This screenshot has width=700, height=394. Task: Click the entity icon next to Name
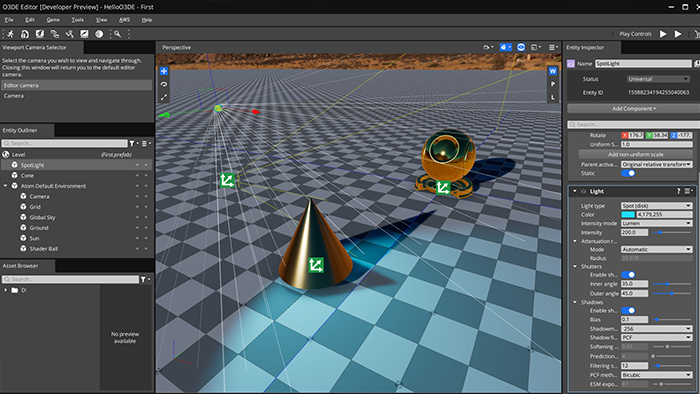[571, 64]
